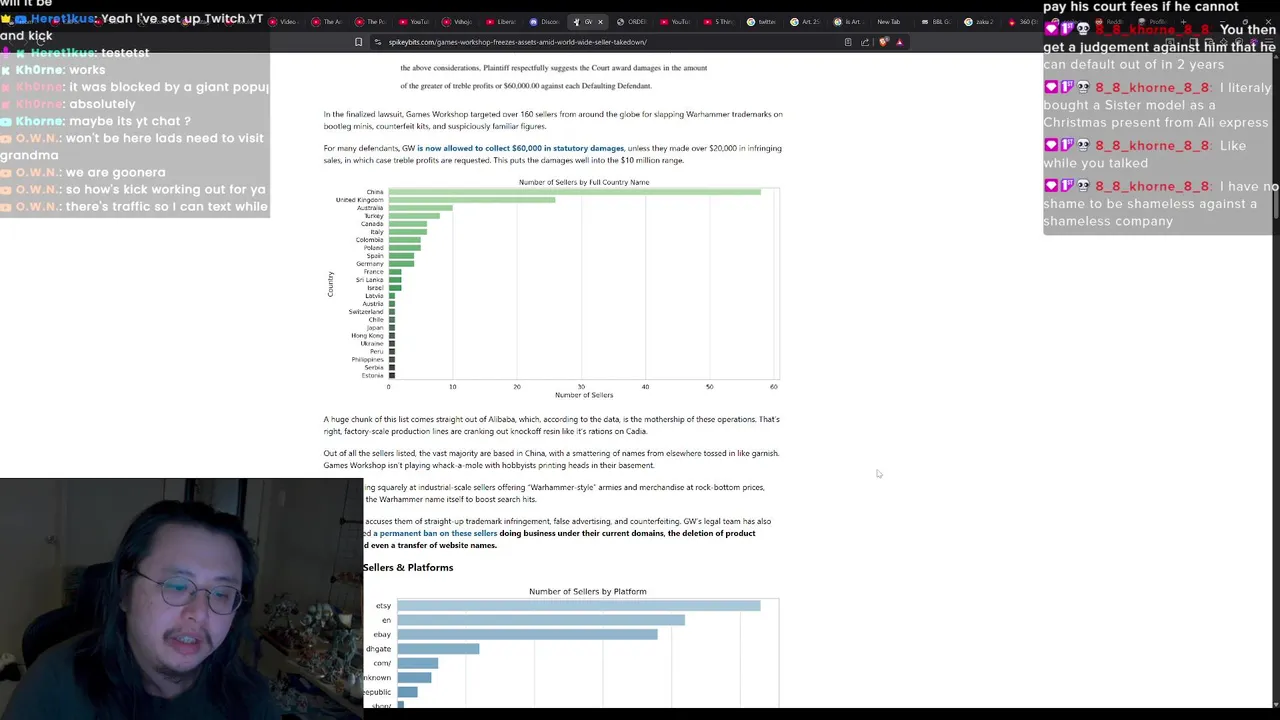
Task: Click the United Kingdom bar in country chart
Action: (x=472, y=200)
